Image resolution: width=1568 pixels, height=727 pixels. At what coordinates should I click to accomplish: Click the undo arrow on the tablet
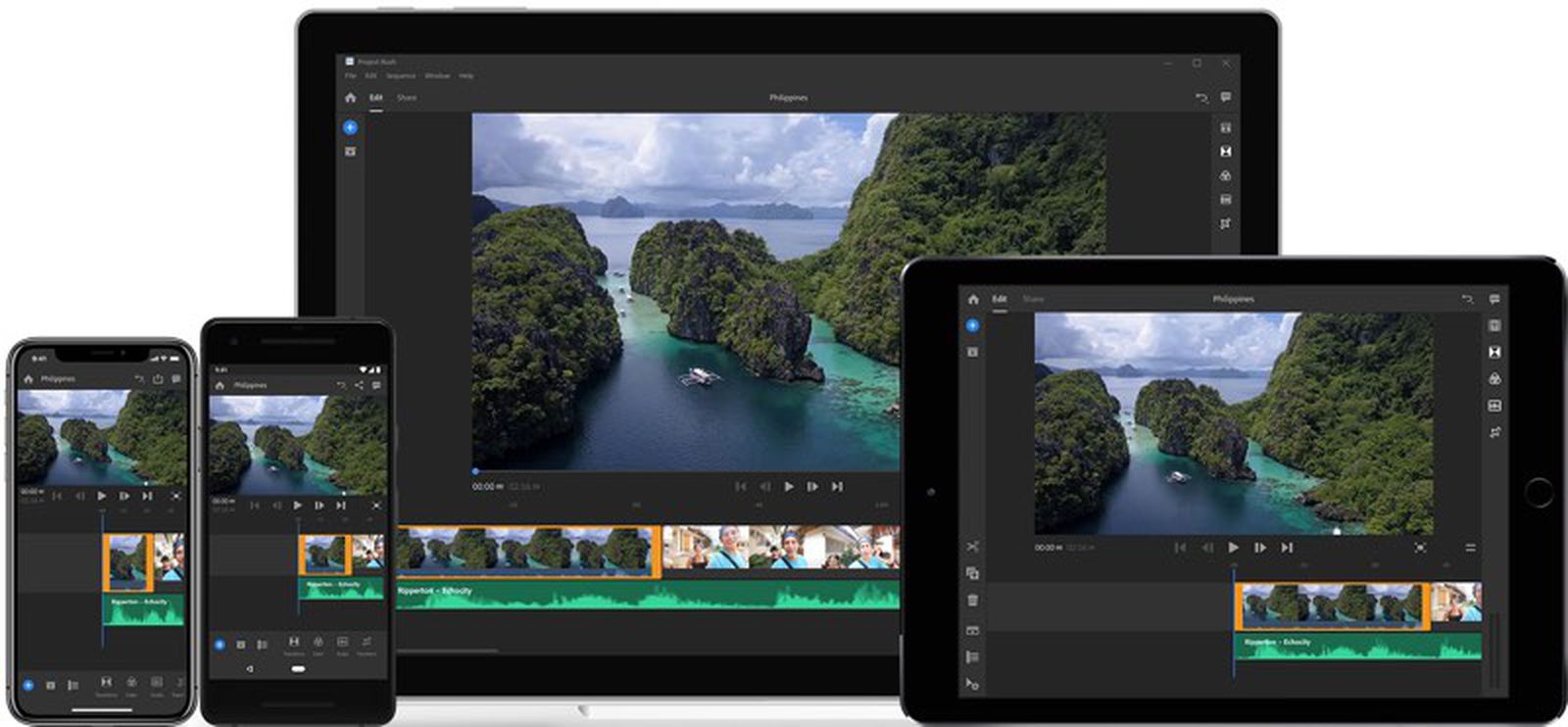(x=1467, y=299)
